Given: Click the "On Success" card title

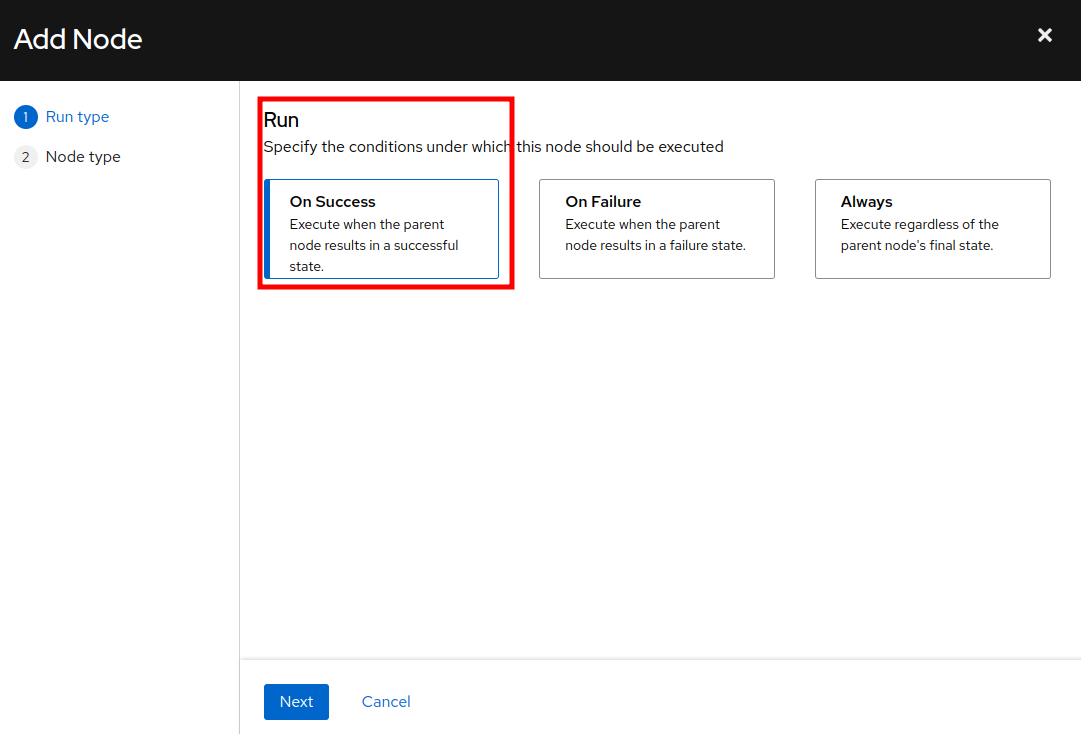Looking at the screenshot, I should (332, 202).
